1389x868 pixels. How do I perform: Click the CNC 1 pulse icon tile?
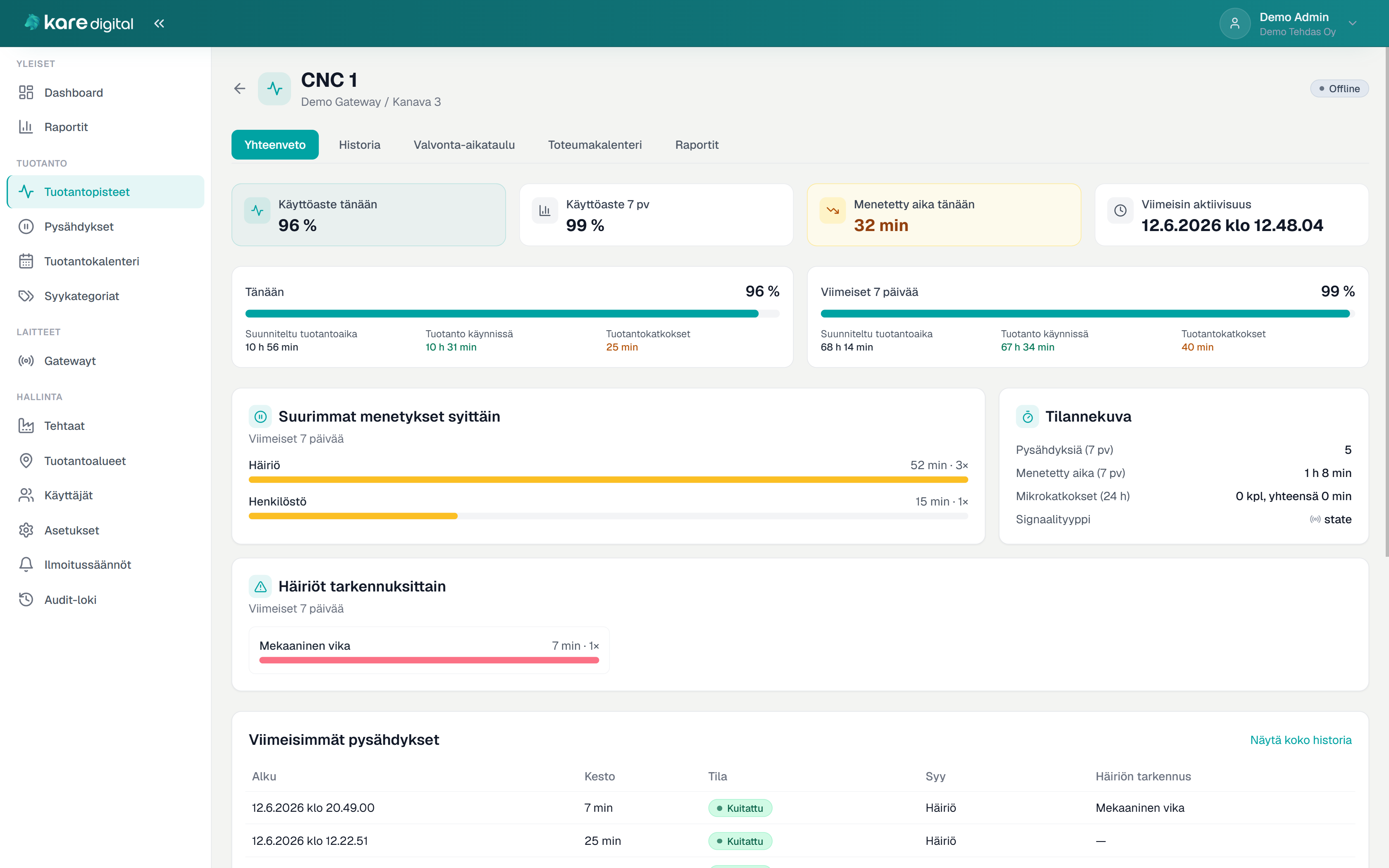pyautogui.click(x=274, y=88)
